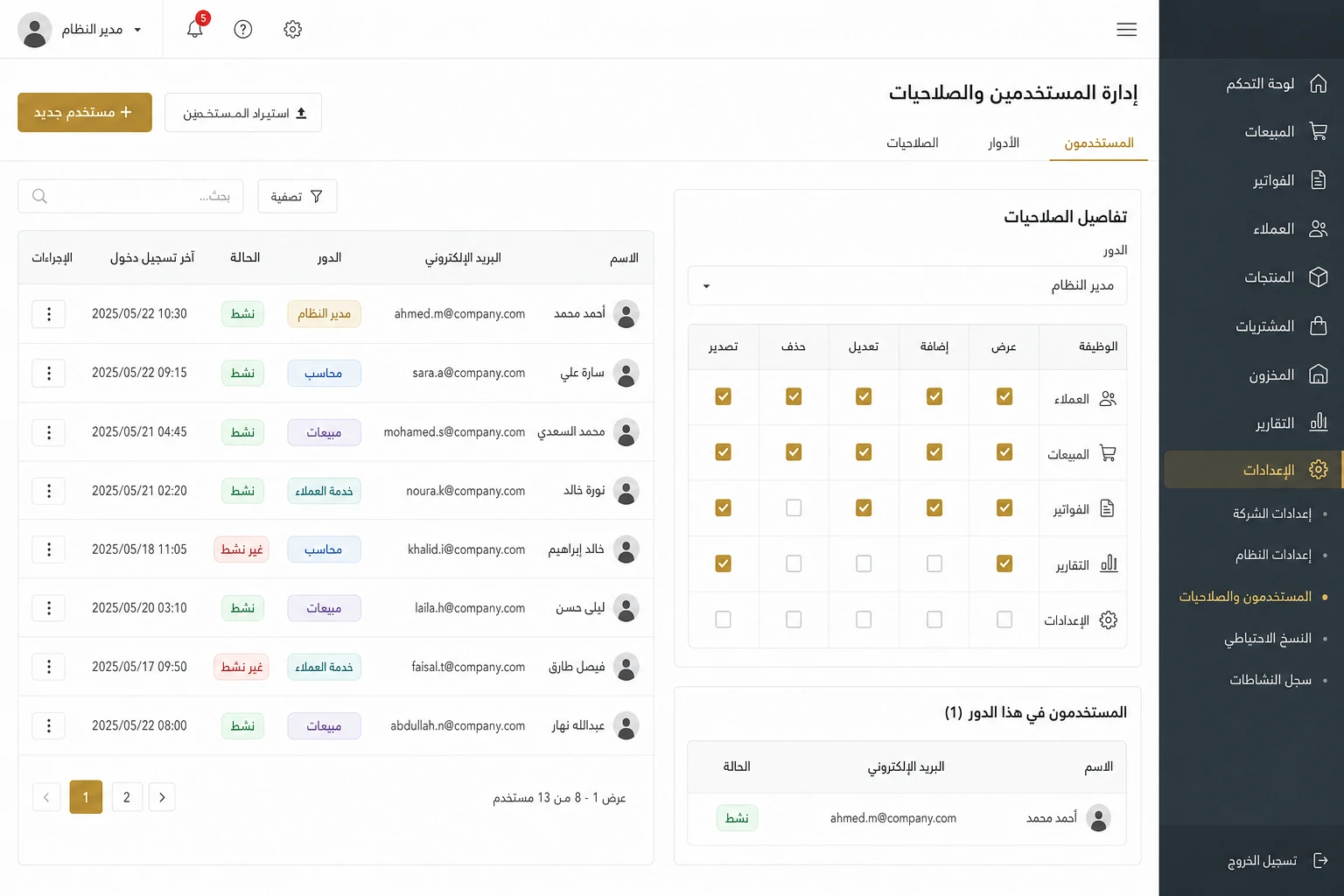Click the الإعدادات gear icon in sidebar
Screen dimensions: 1344x896
(x=1319, y=470)
